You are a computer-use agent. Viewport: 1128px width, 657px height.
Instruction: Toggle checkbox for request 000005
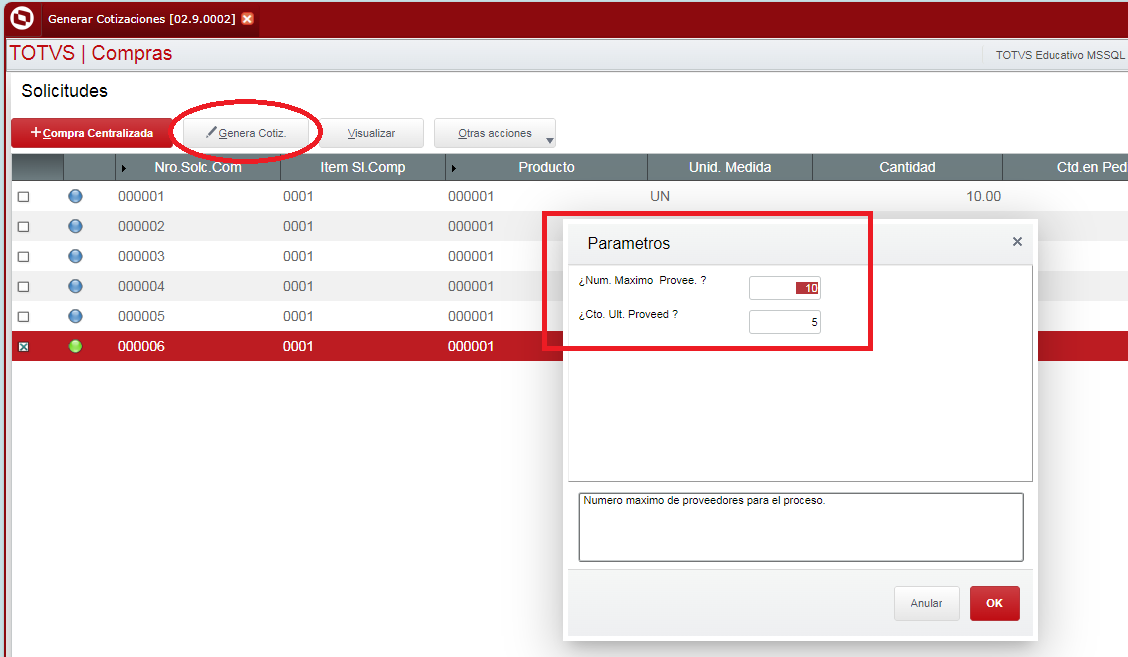(x=24, y=317)
